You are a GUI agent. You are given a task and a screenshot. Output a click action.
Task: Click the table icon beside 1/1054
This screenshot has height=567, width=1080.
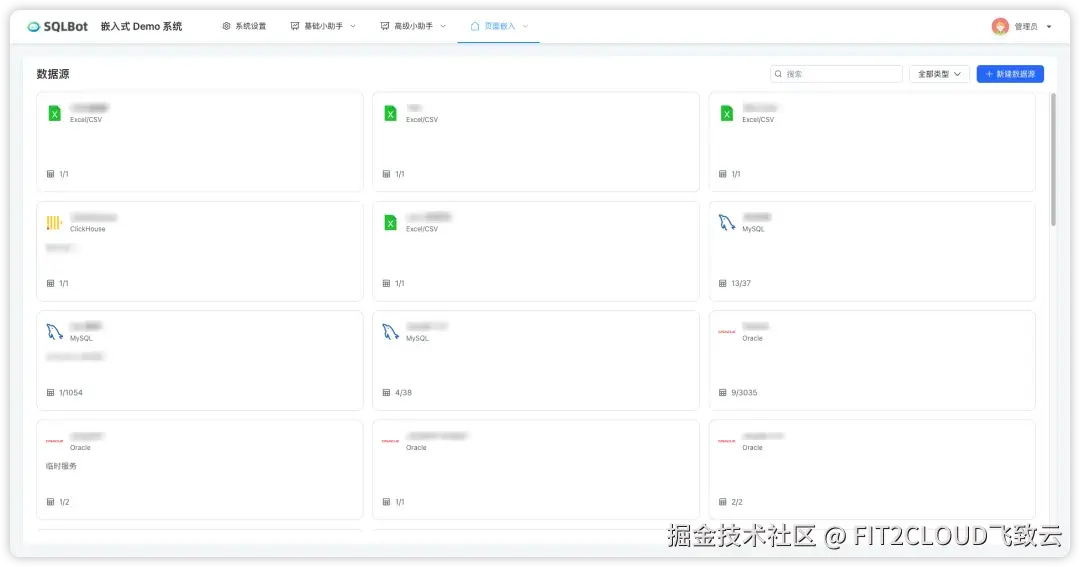[x=50, y=393]
